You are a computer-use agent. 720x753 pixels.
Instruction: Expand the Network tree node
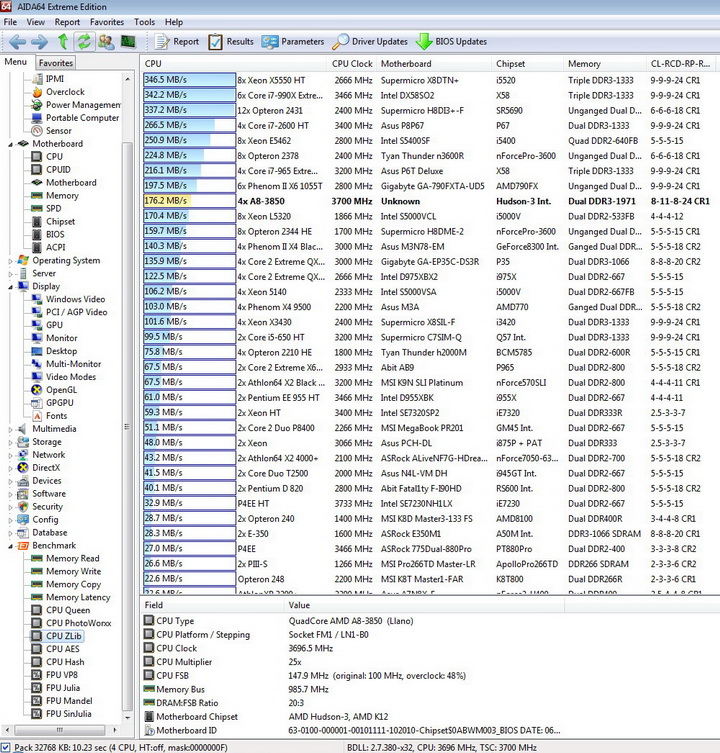point(10,455)
